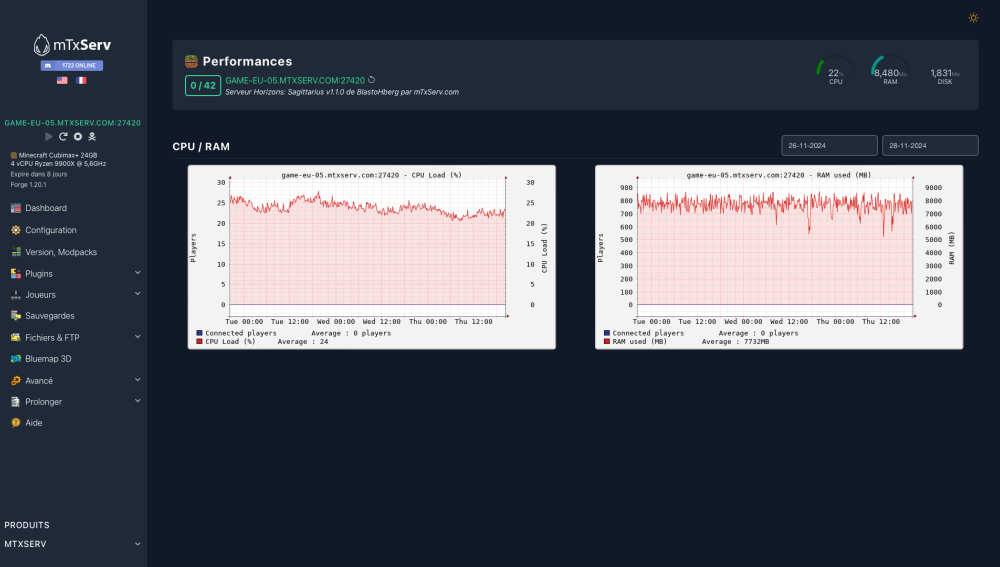Switch language via the US flag
Screen dimensions: 1000x567
[62, 80]
